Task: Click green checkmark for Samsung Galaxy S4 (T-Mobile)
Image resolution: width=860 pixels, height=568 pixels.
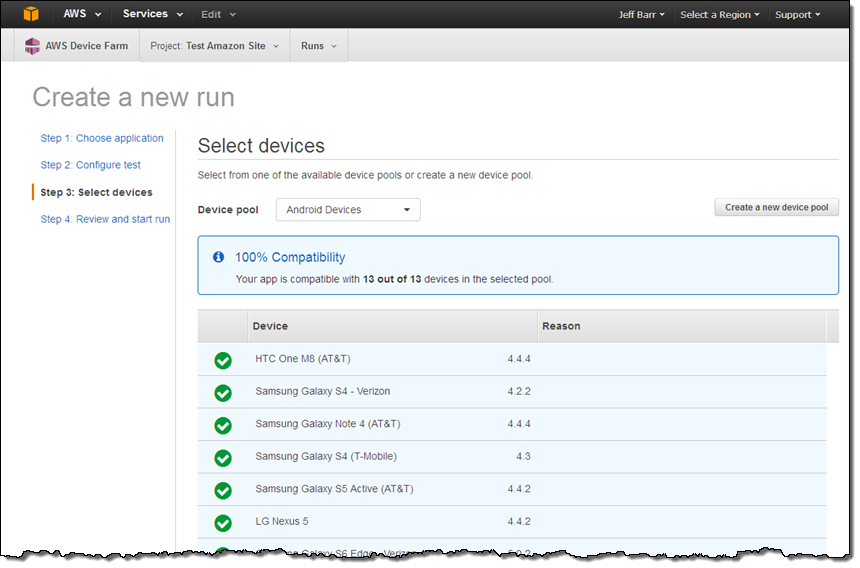Action: pyautogui.click(x=223, y=457)
